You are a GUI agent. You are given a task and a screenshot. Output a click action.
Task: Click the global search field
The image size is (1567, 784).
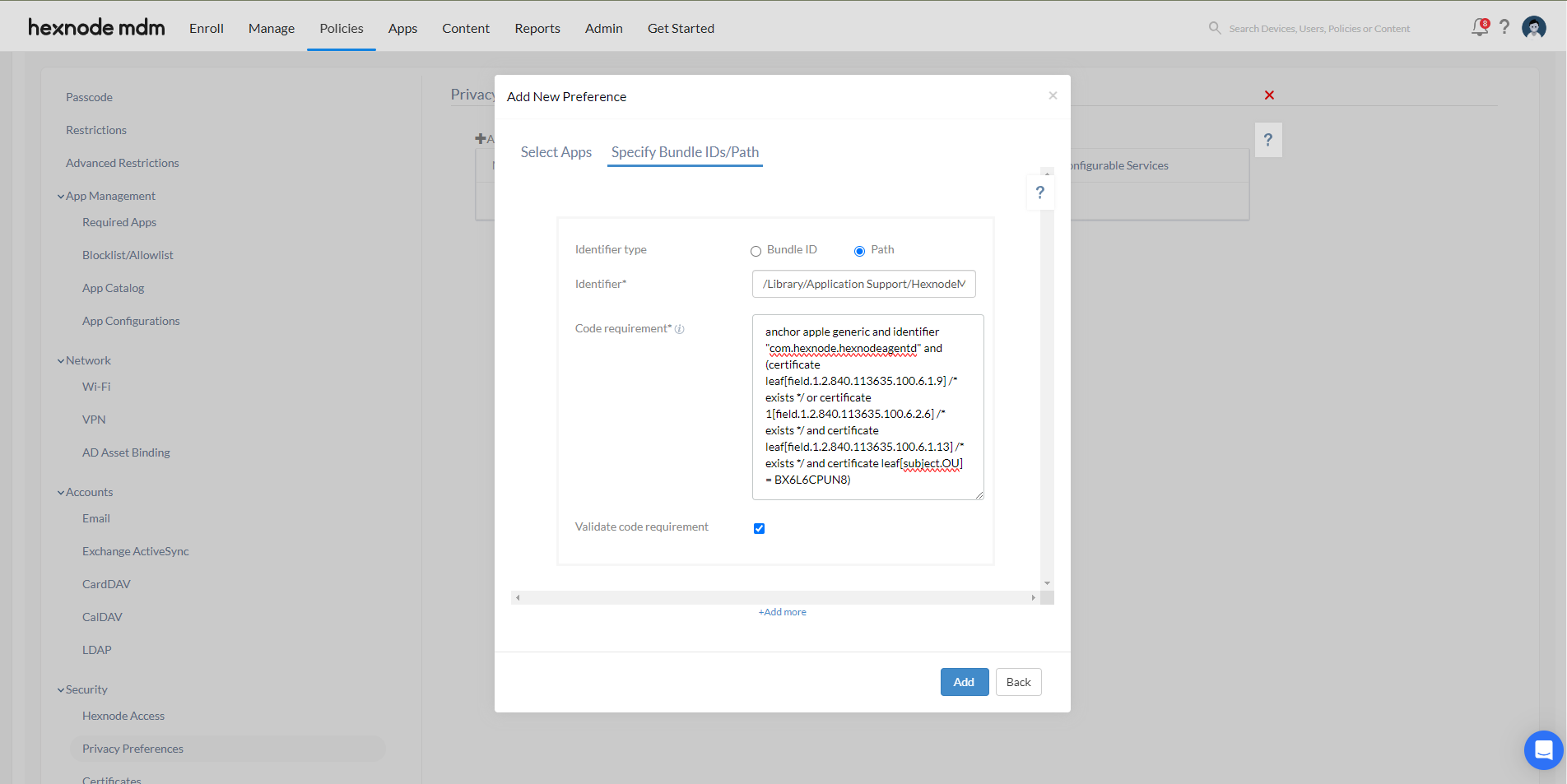pyautogui.click(x=1319, y=28)
